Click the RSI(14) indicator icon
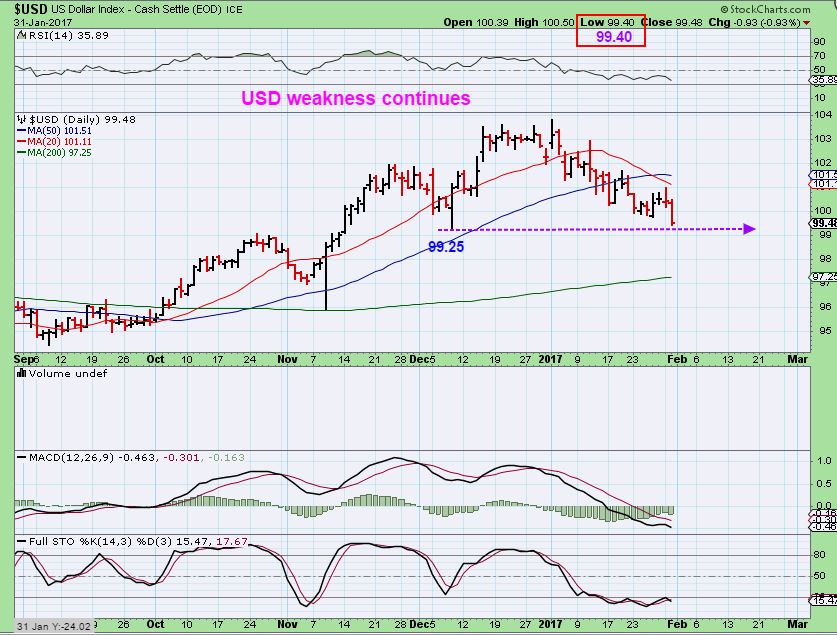 (x=21, y=35)
